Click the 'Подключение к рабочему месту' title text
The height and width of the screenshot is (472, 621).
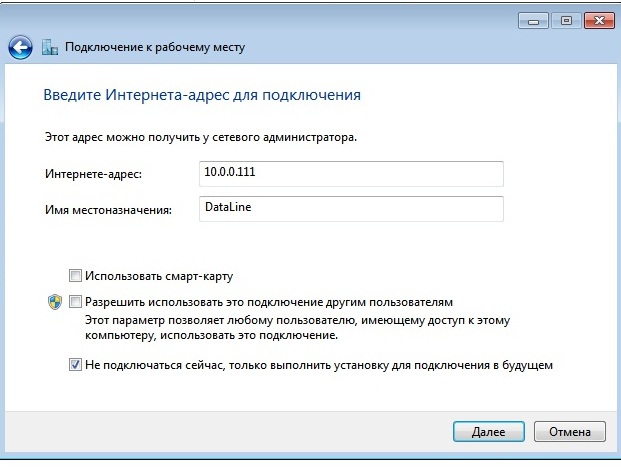(x=155, y=47)
